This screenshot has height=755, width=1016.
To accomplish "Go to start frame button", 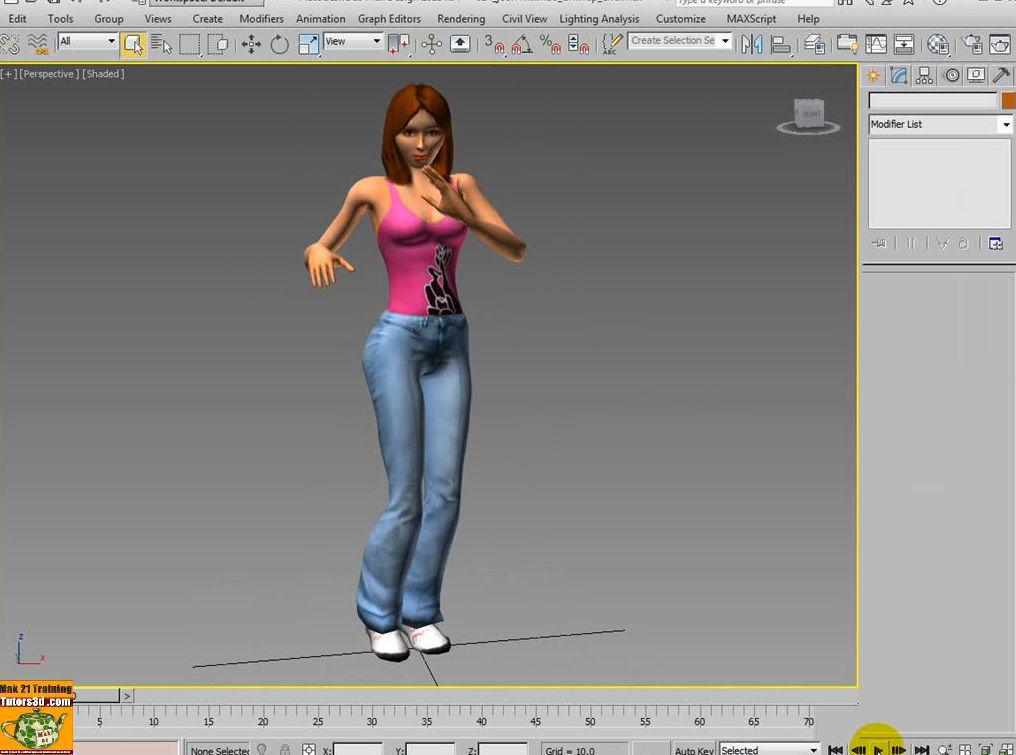I will [836, 750].
